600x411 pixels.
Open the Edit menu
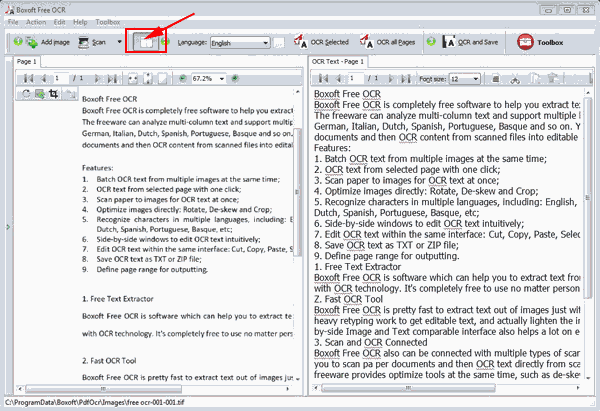point(59,22)
